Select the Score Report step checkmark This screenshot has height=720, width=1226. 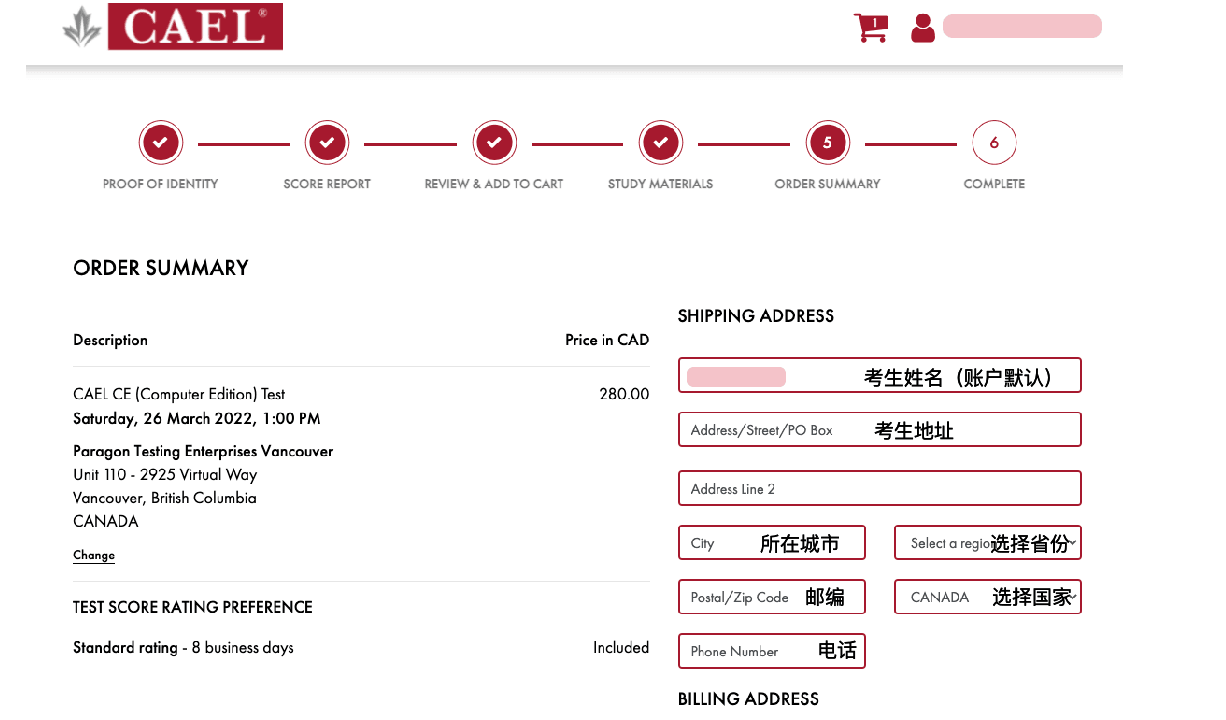pos(327,143)
